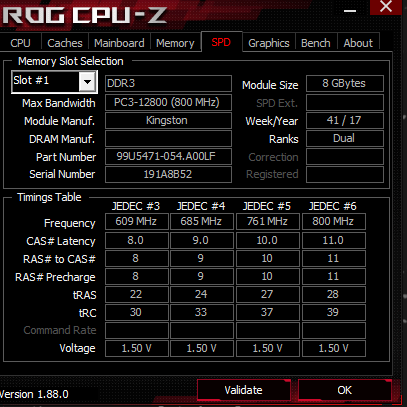
Task: Click the JEDEC #6 800 MHz frequency cell
Action: coord(334,221)
